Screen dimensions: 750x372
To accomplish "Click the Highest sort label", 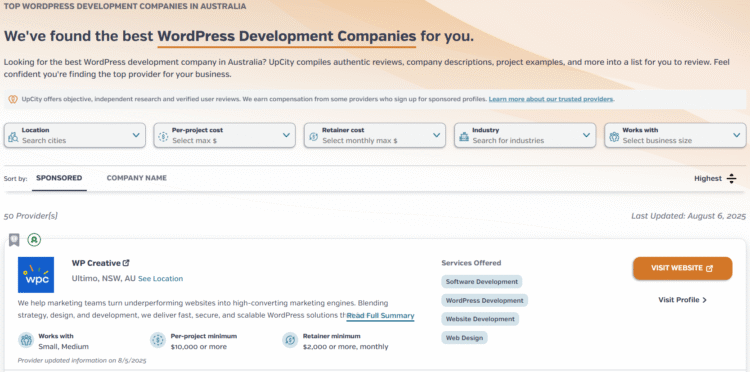I will coord(708,179).
